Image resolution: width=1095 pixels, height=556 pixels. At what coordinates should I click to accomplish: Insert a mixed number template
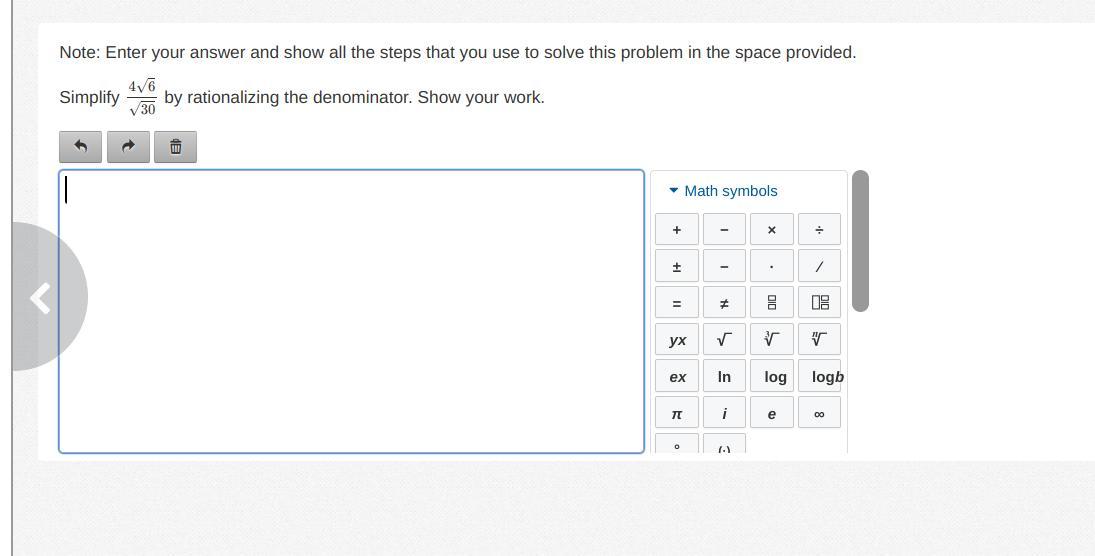click(819, 303)
